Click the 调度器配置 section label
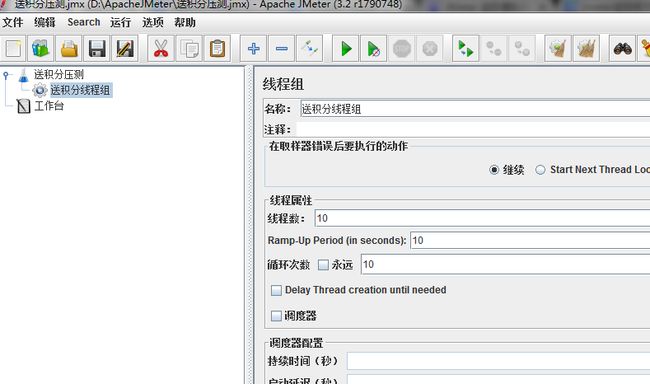The width and height of the screenshot is (650, 384). [x=296, y=343]
